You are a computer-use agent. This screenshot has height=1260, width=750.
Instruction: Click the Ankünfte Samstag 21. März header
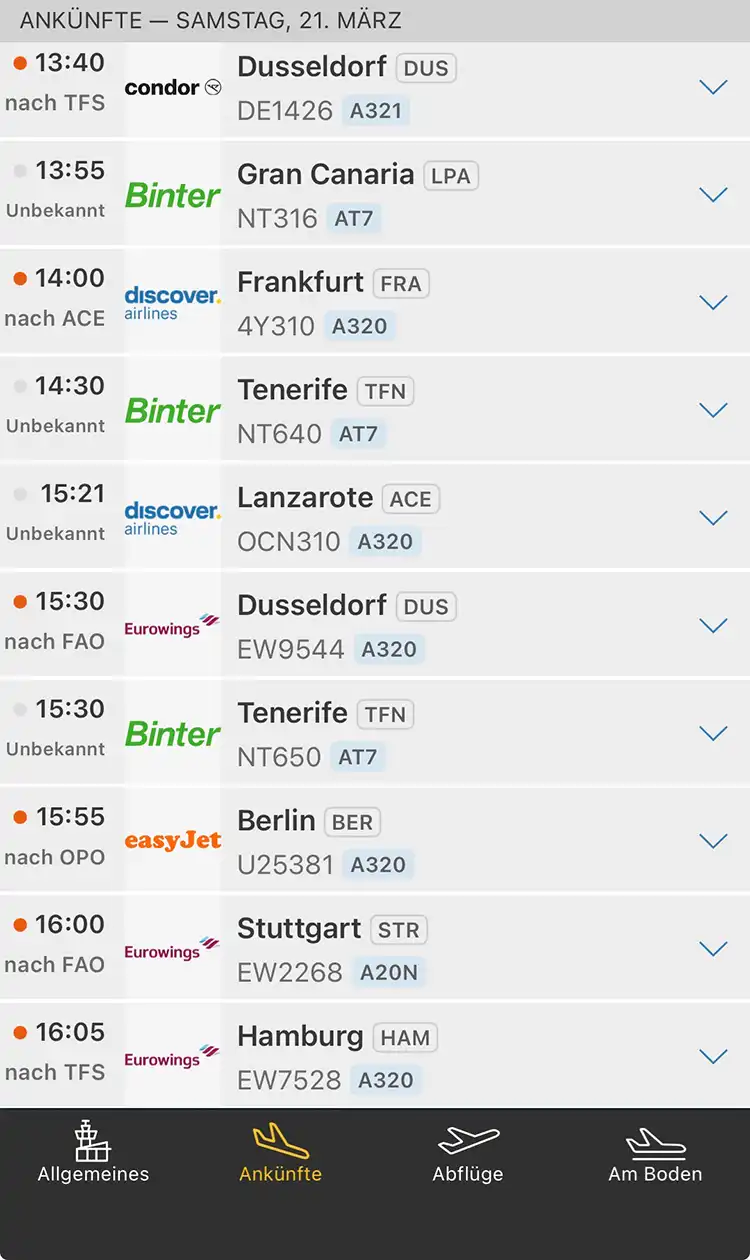click(x=211, y=21)
